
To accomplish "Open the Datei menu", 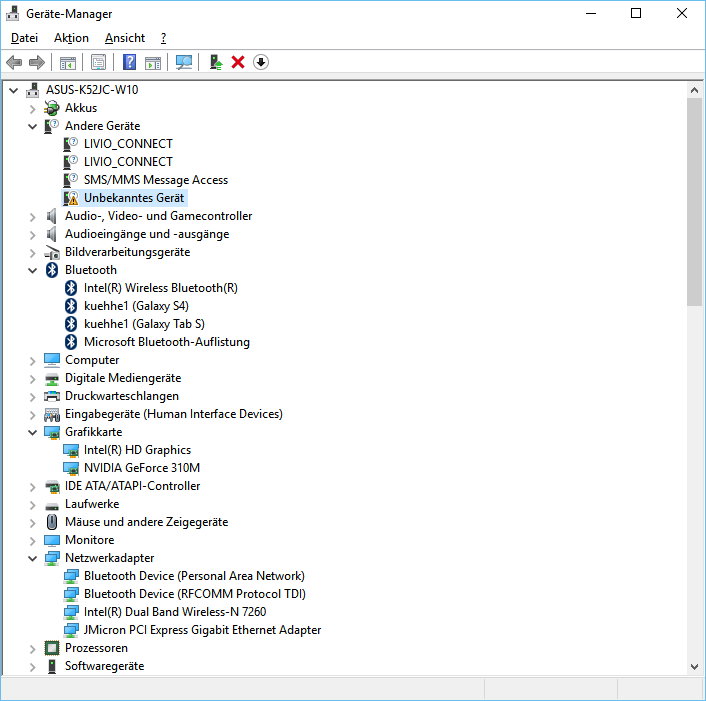I will 24,38.
